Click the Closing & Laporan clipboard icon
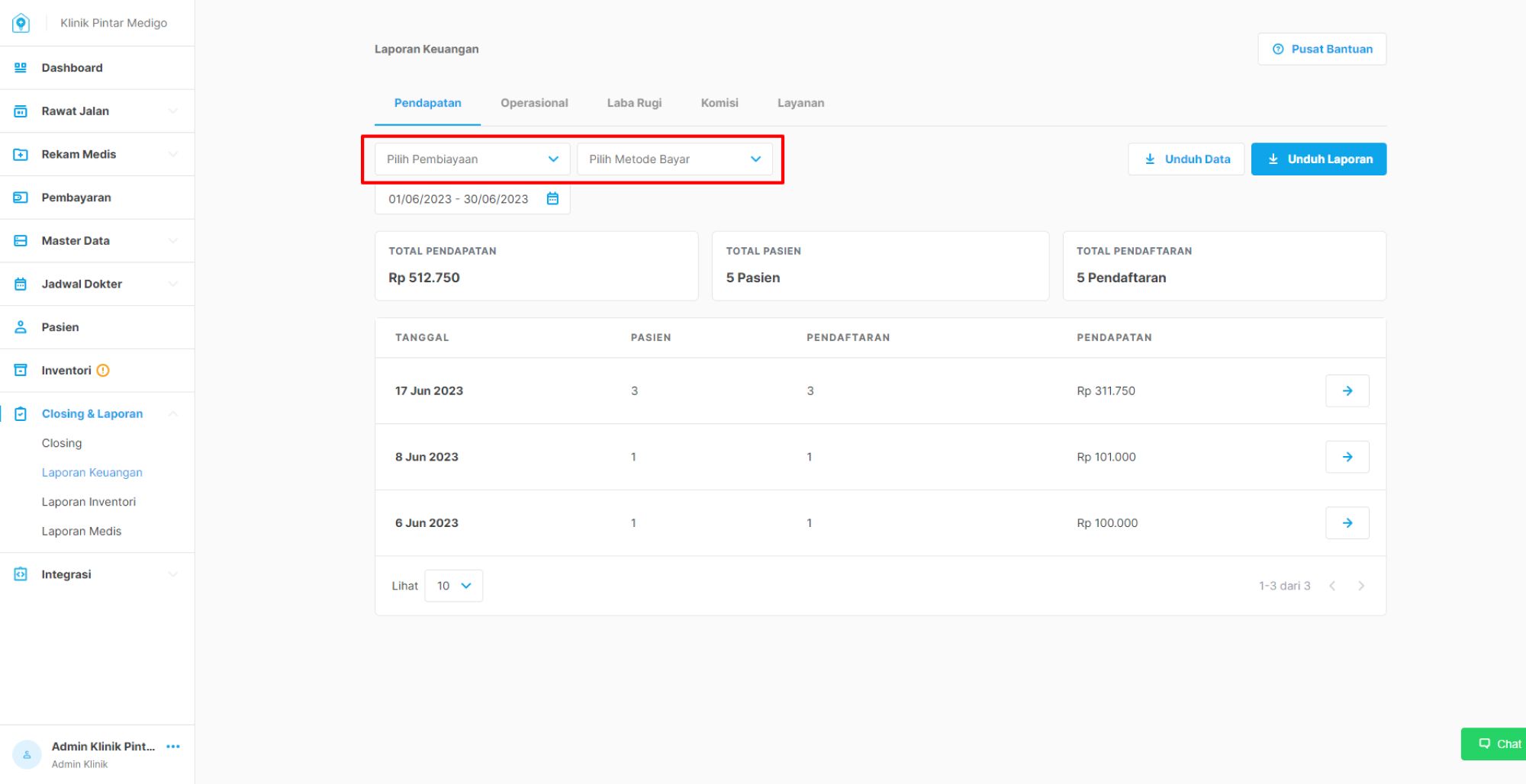Viewport: 1526px width, 784px height. pyautogui.click(x=21, y=414)
